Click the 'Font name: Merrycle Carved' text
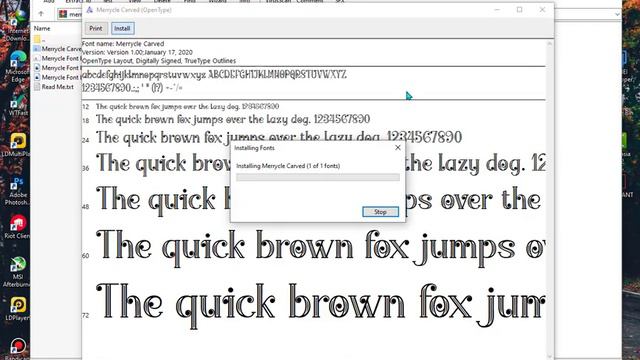 (123, 44)
